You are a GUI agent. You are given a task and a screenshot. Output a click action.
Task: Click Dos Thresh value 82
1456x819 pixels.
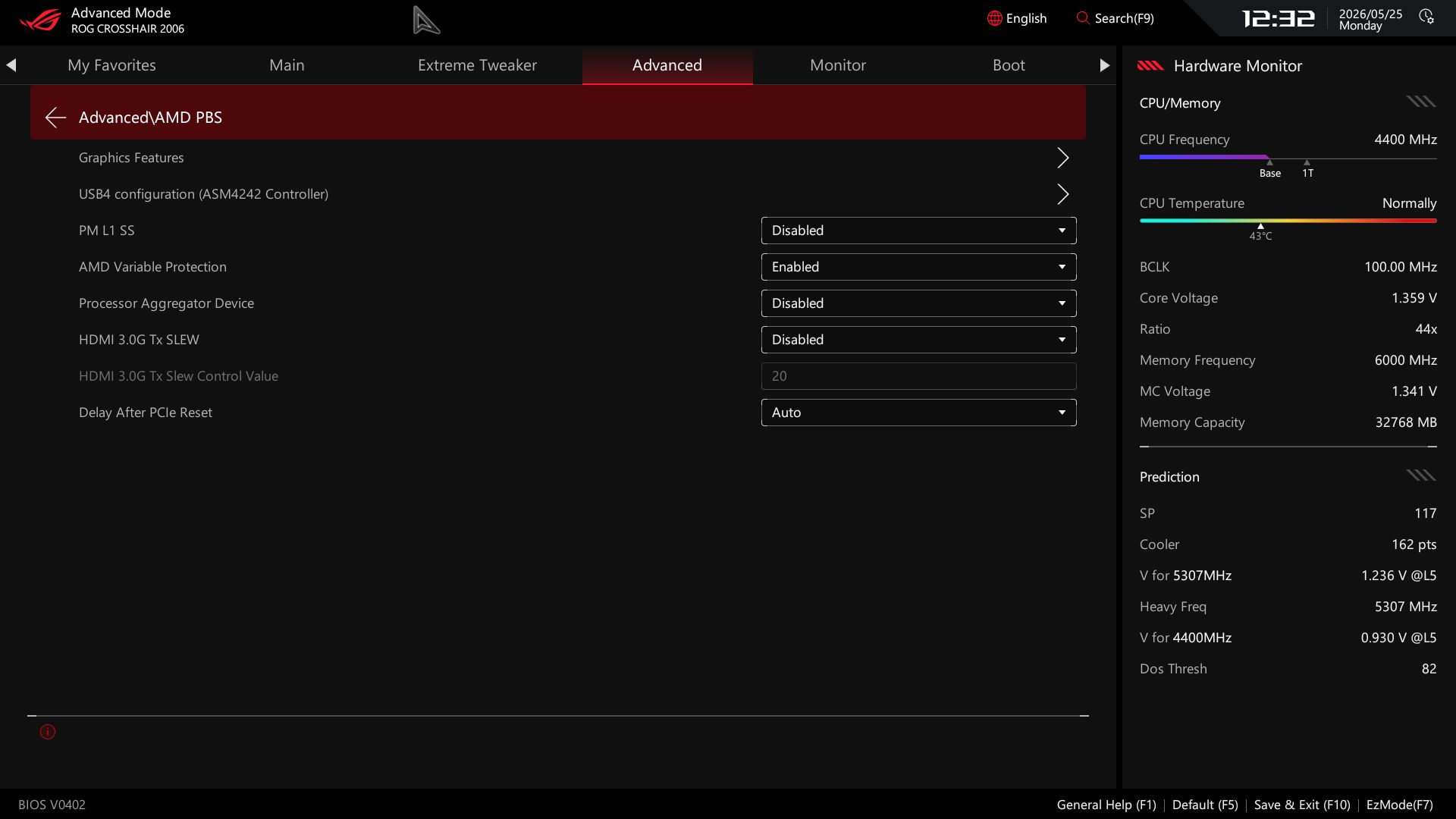(x=1429, y=669)
